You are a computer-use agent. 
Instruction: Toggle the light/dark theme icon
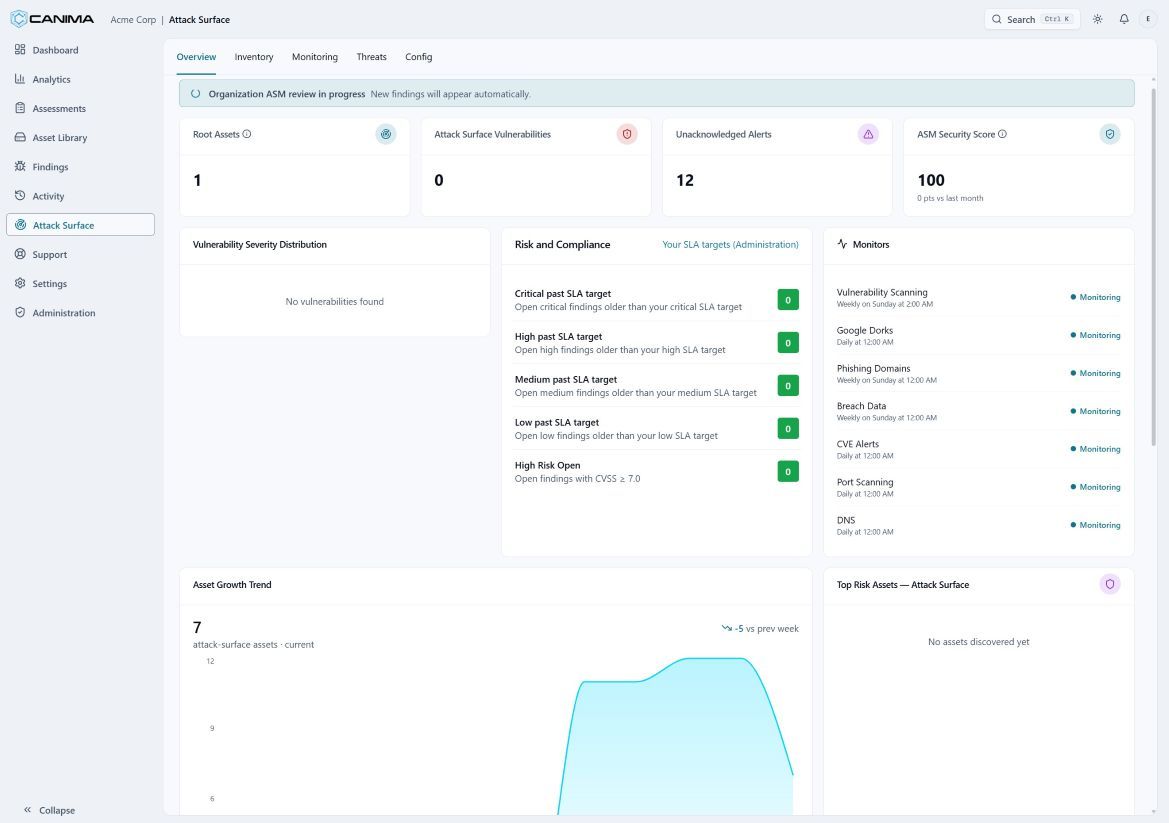point(1097,19)
